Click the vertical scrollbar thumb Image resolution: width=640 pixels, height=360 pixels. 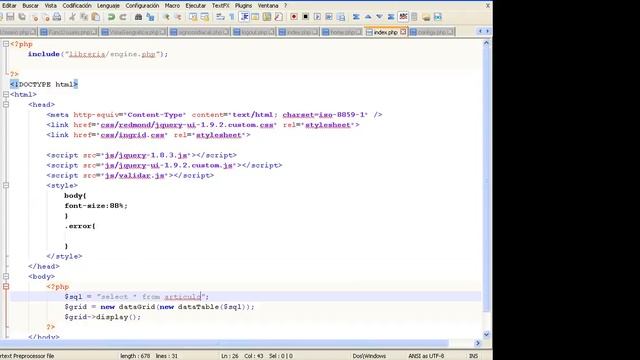(x=486, y=180)
